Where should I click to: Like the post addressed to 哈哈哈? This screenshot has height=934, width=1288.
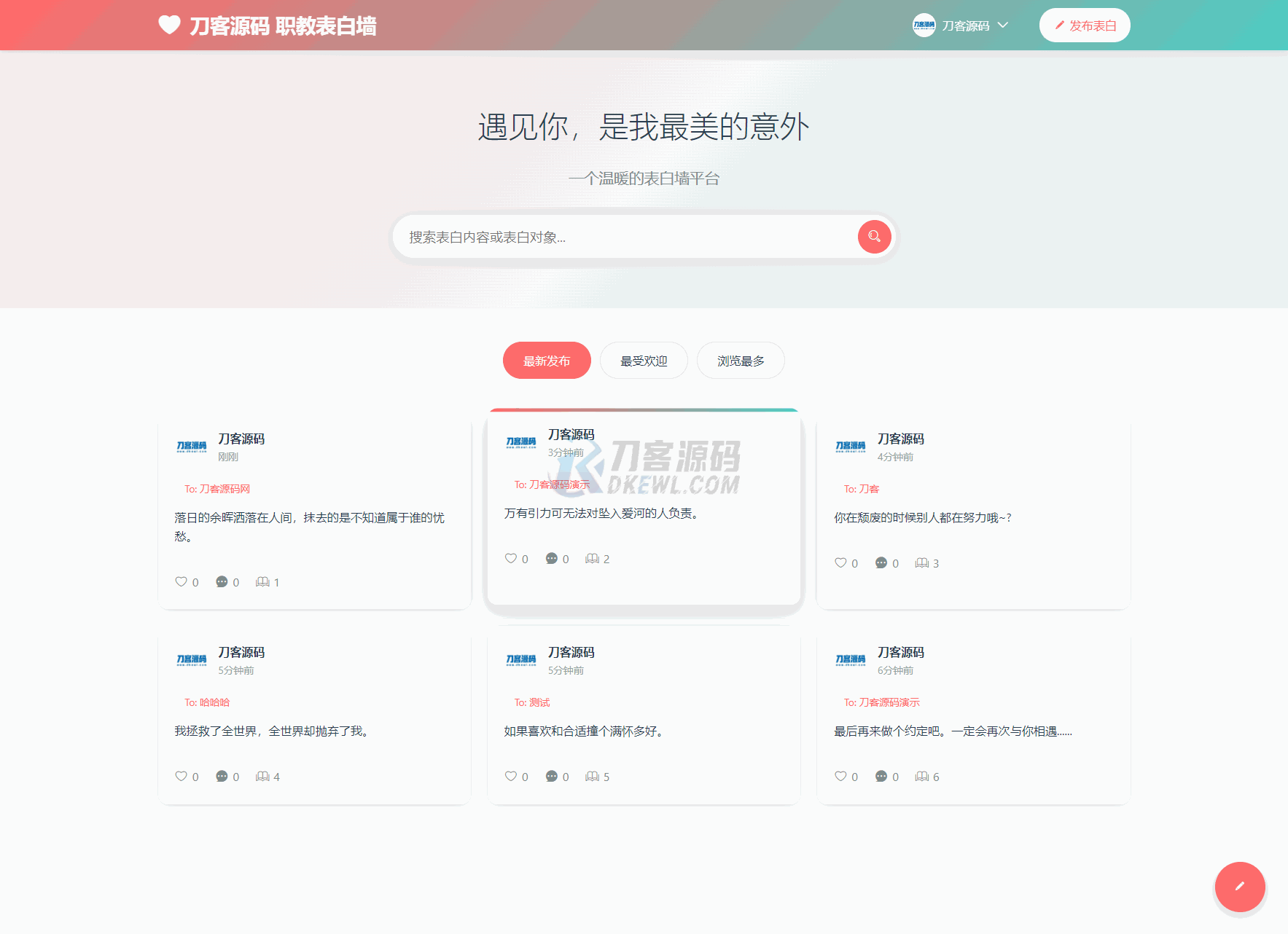click(x=182, y=776)
